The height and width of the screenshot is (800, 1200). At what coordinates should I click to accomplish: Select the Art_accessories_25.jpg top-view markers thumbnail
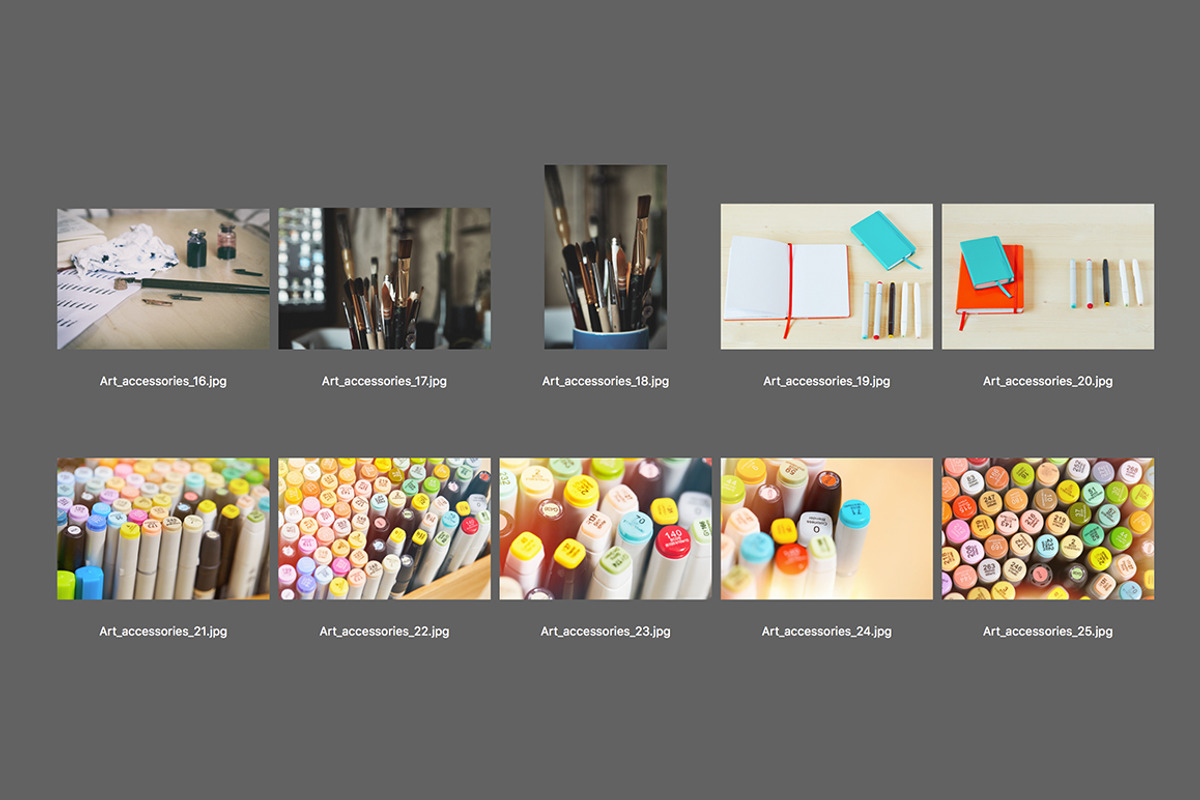(x=1048, y=529)
